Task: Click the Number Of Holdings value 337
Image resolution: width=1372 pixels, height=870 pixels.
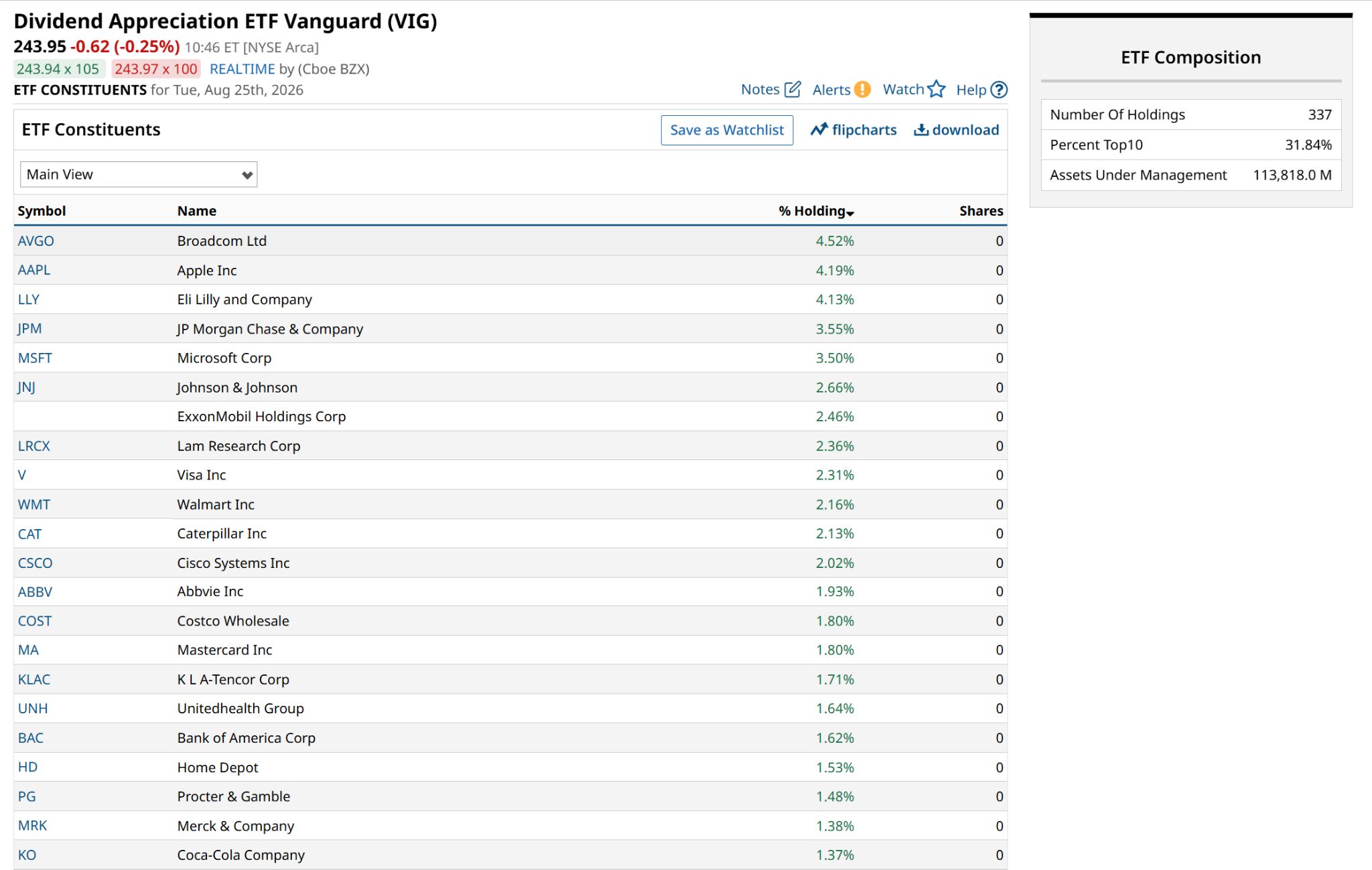Action: [1320, 115]
